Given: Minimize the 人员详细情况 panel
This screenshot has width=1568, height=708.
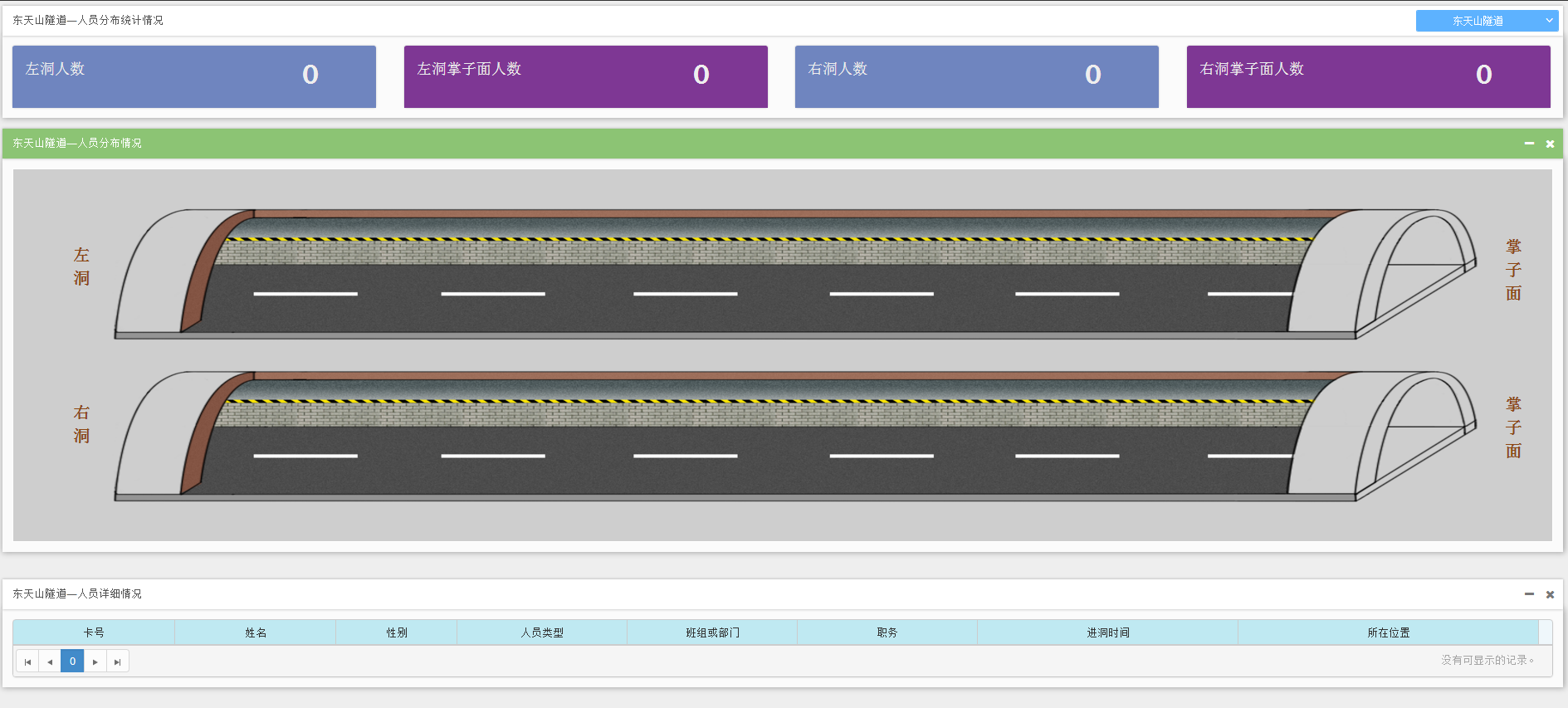Looking at the screenshot, I should [x=1529, y=594].
